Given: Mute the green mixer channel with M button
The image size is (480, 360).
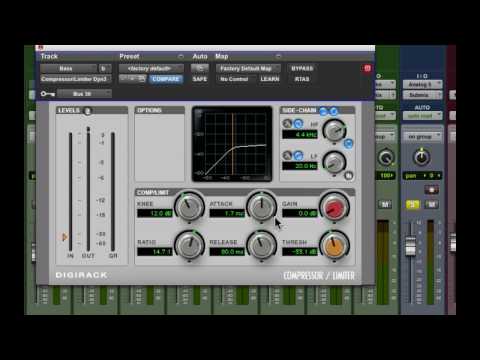Looking at the screenshot, I should 385,204.
